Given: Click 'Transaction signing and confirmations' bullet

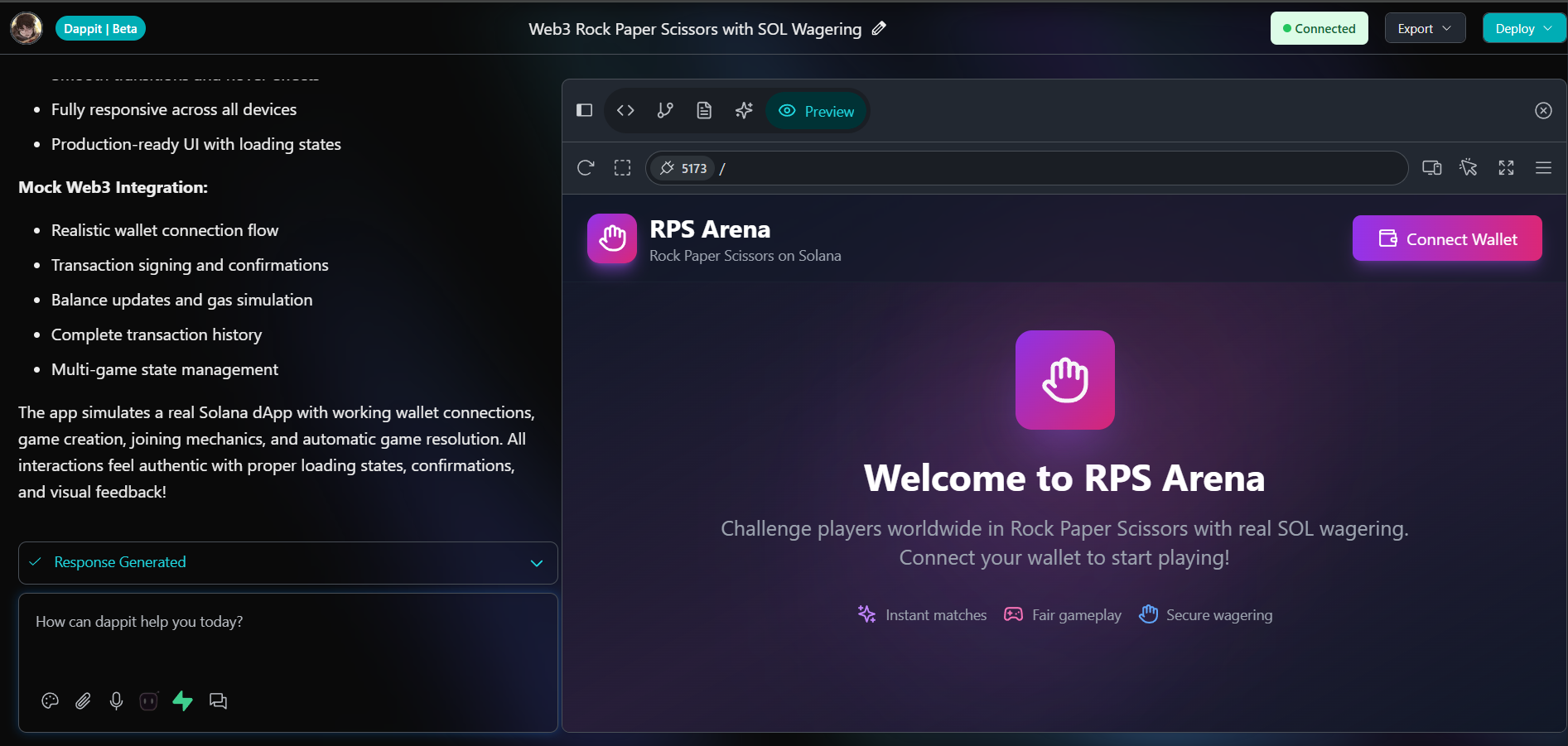Looking at the screenshot, I should (190, 265).
